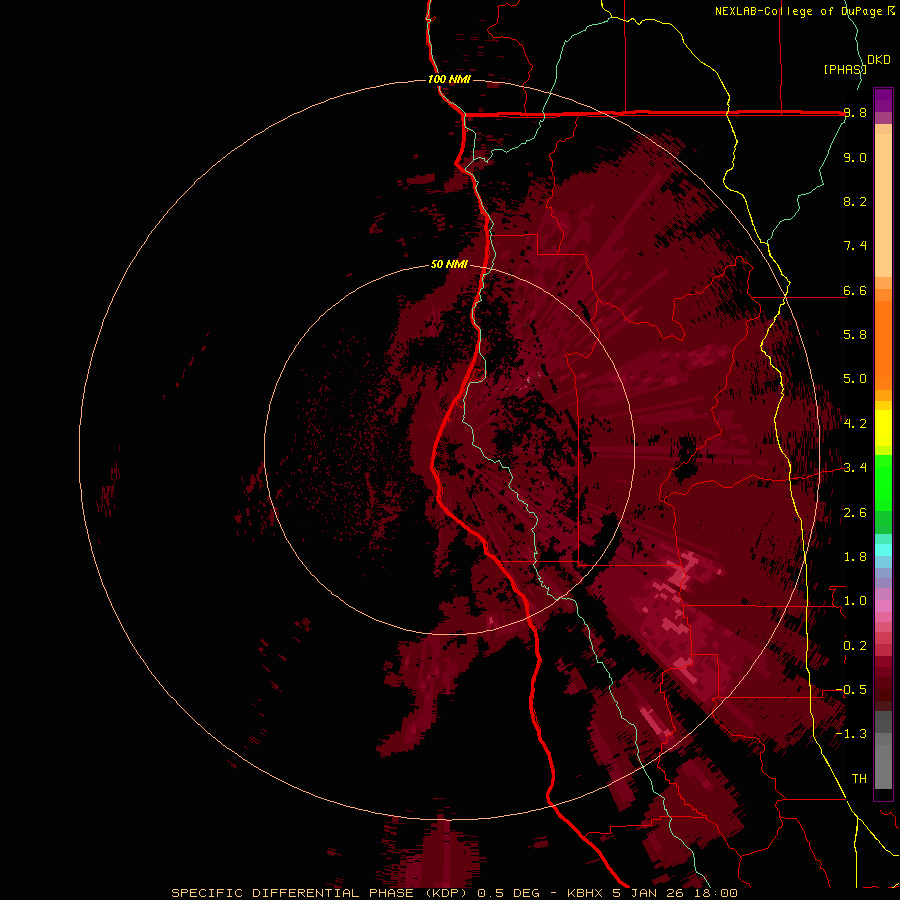Viewport: 900px width, 900px height.
Task: Click the -1.3 legend value
Action: click(x=851, y=734)
